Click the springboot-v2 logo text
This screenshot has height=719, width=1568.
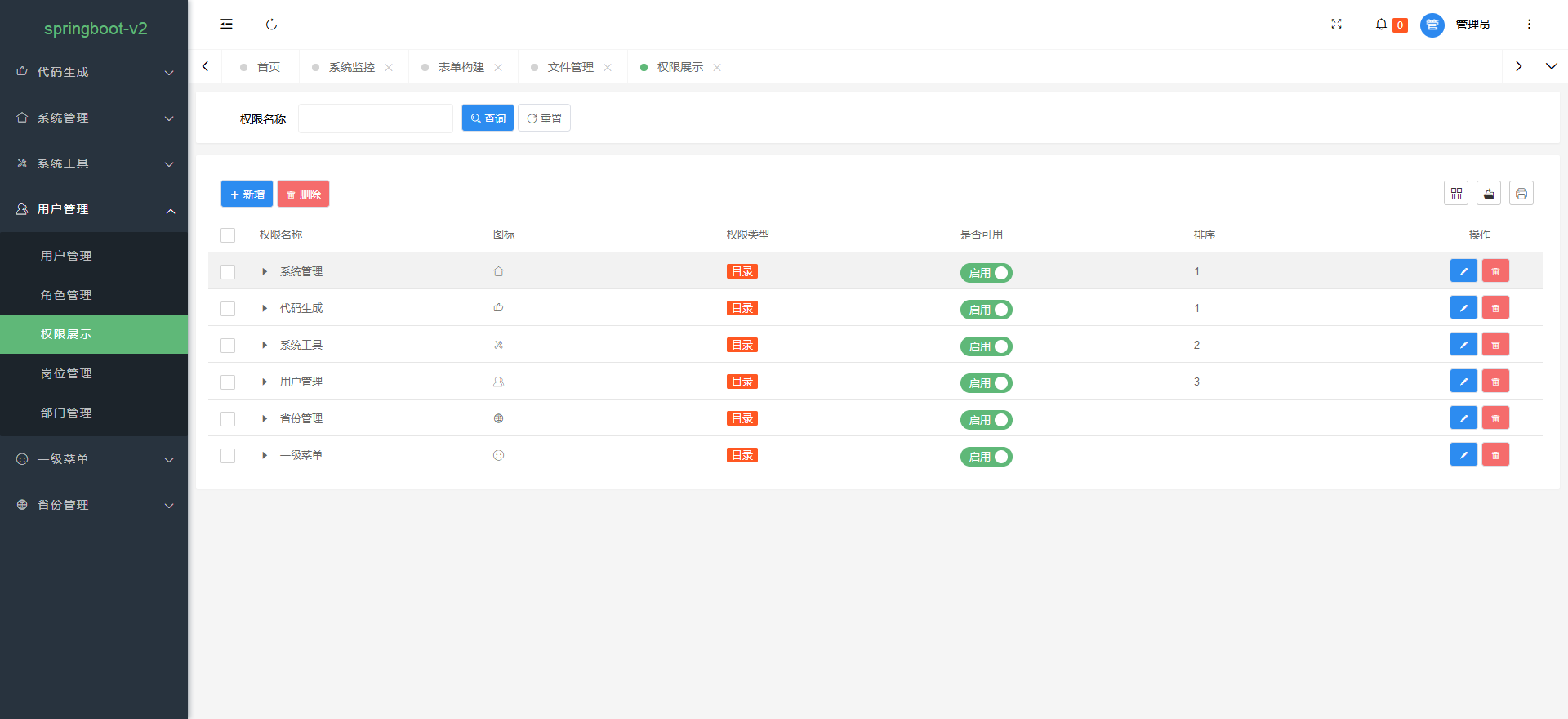96,29
